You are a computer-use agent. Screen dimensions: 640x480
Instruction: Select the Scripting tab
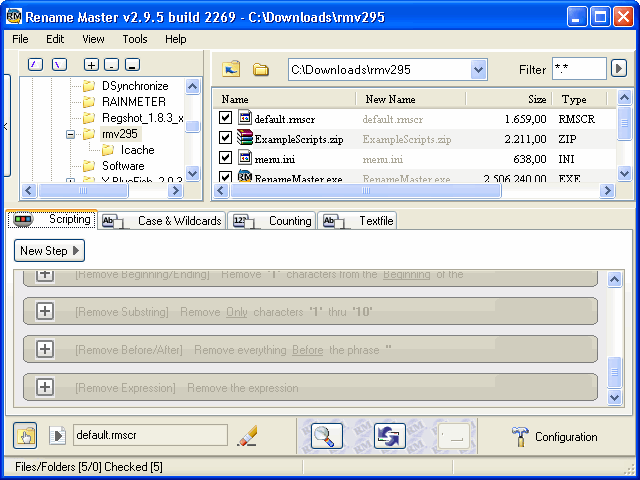[52, 220]
